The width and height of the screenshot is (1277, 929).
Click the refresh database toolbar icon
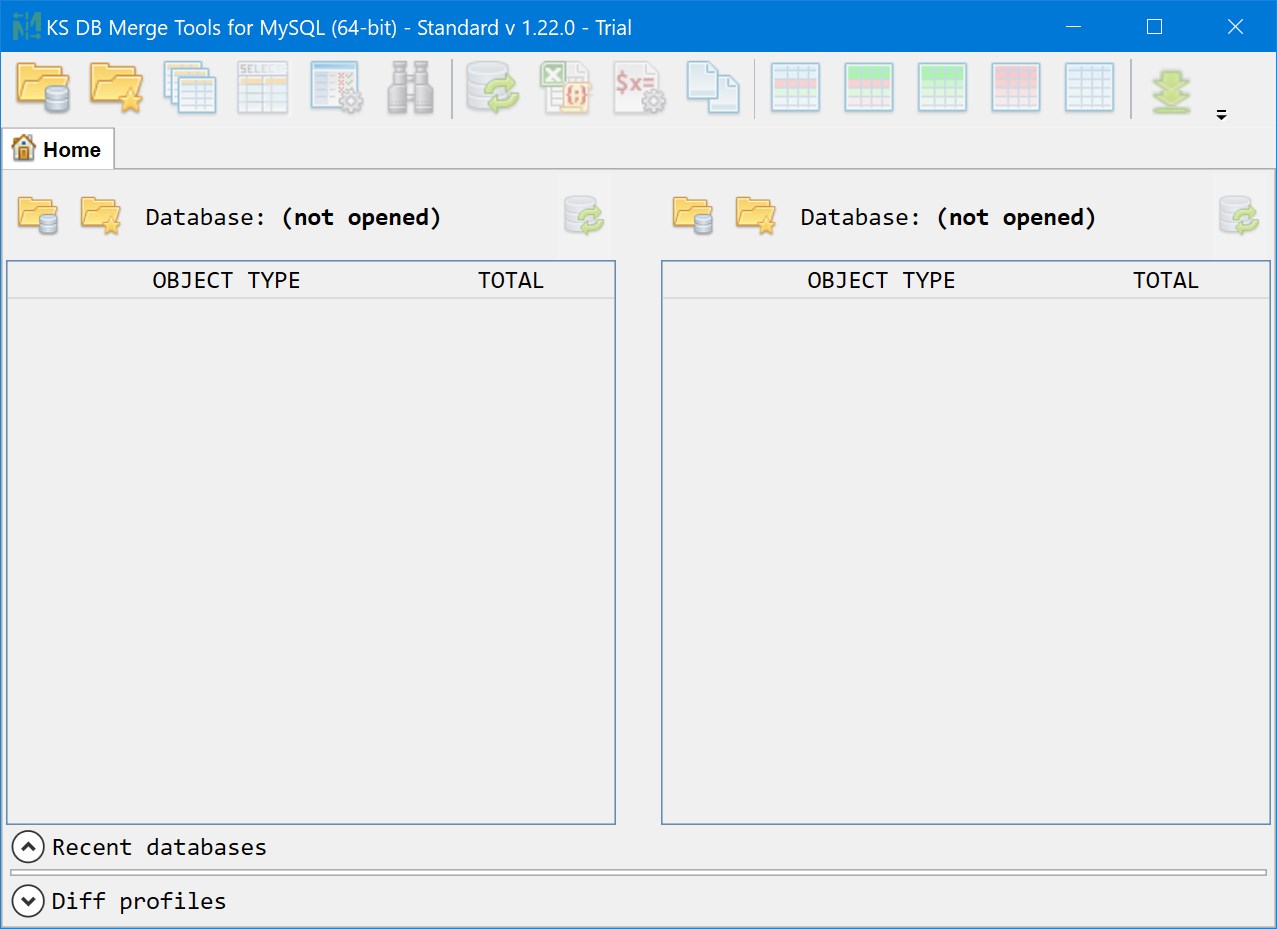tap(493, 88)
